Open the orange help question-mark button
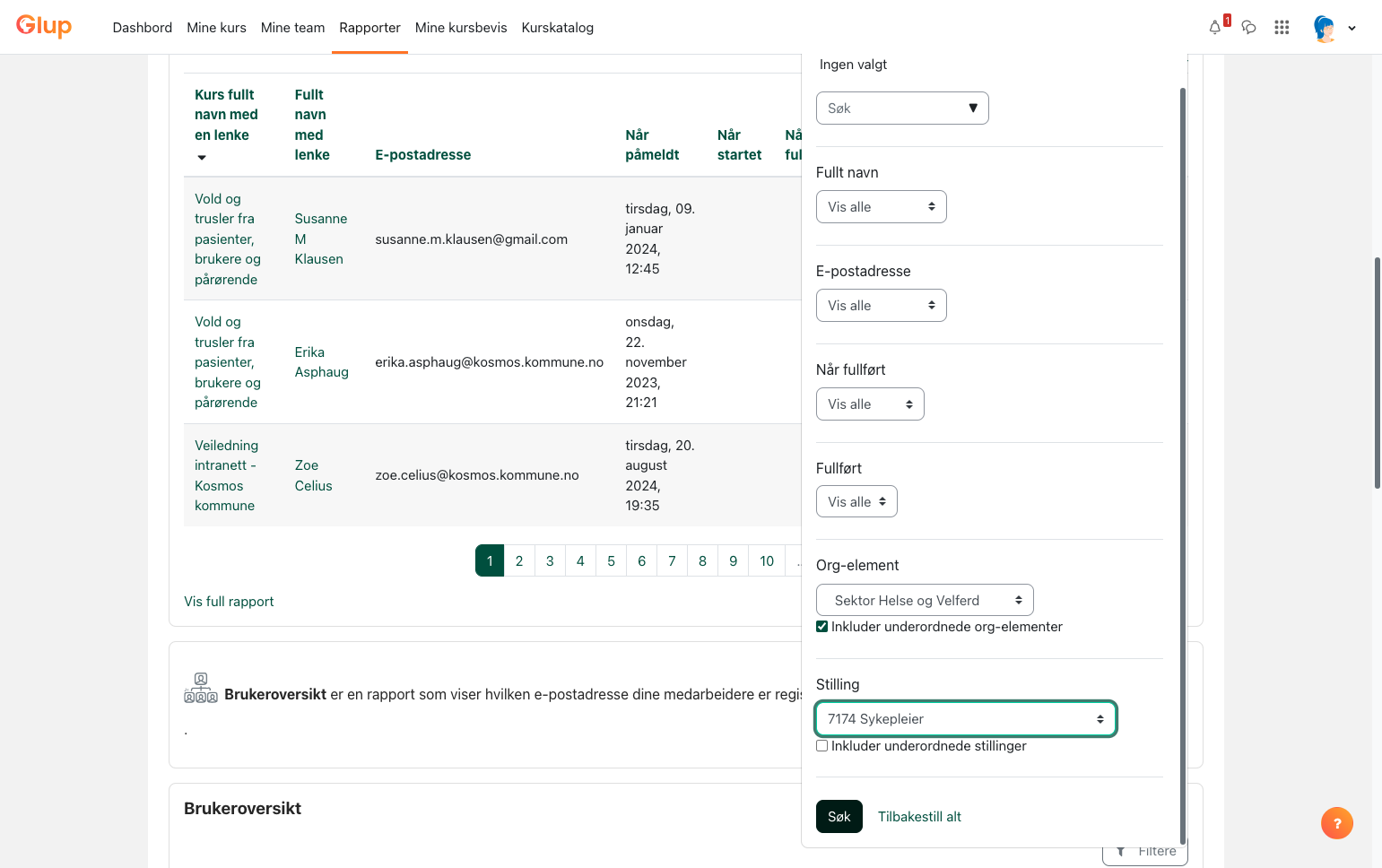1382x868 pixels. point(1336,823)
